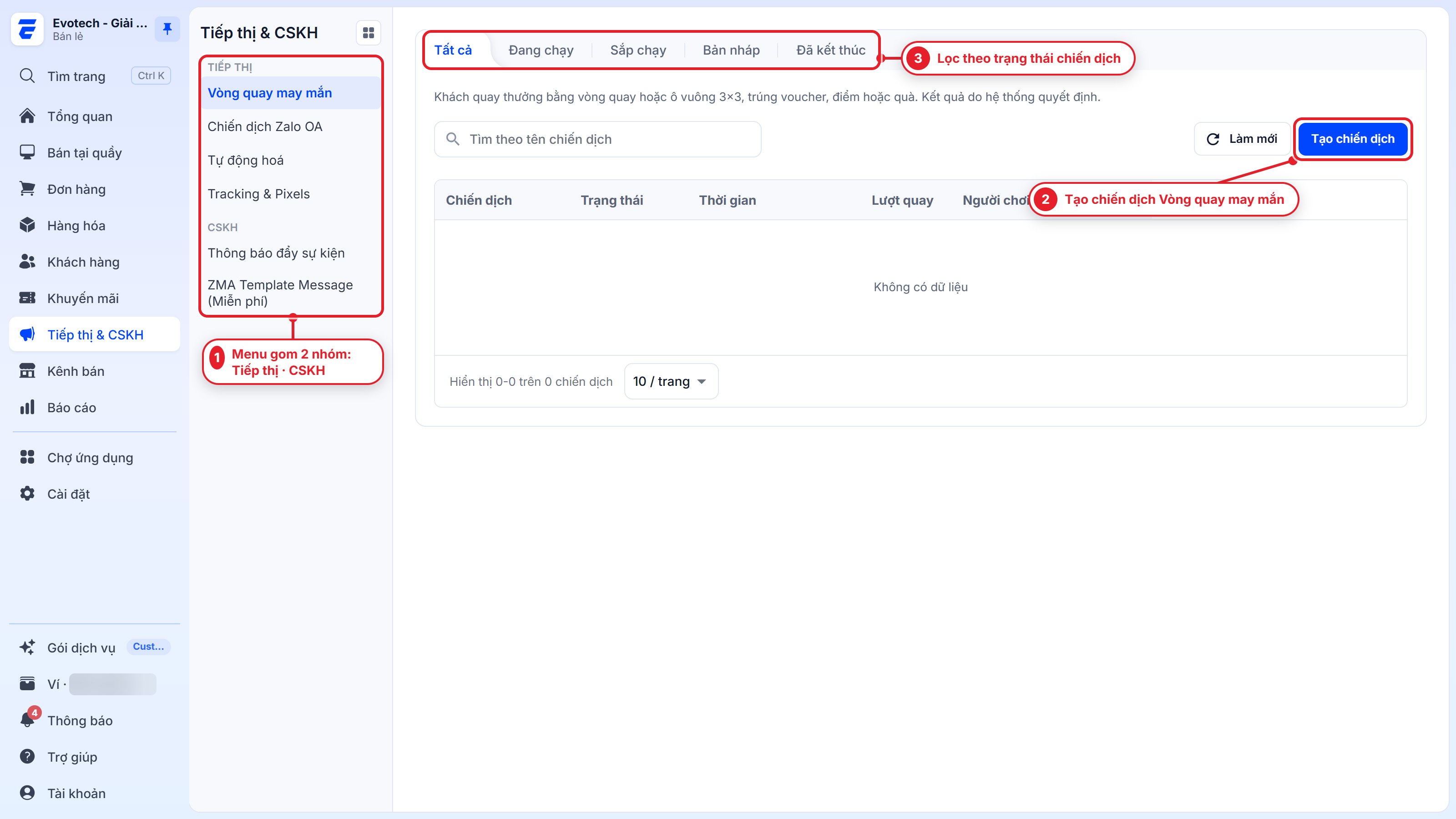
Task: Open Tự động hoá menu item
Action: pyautogui.click(x=291, y=161)
